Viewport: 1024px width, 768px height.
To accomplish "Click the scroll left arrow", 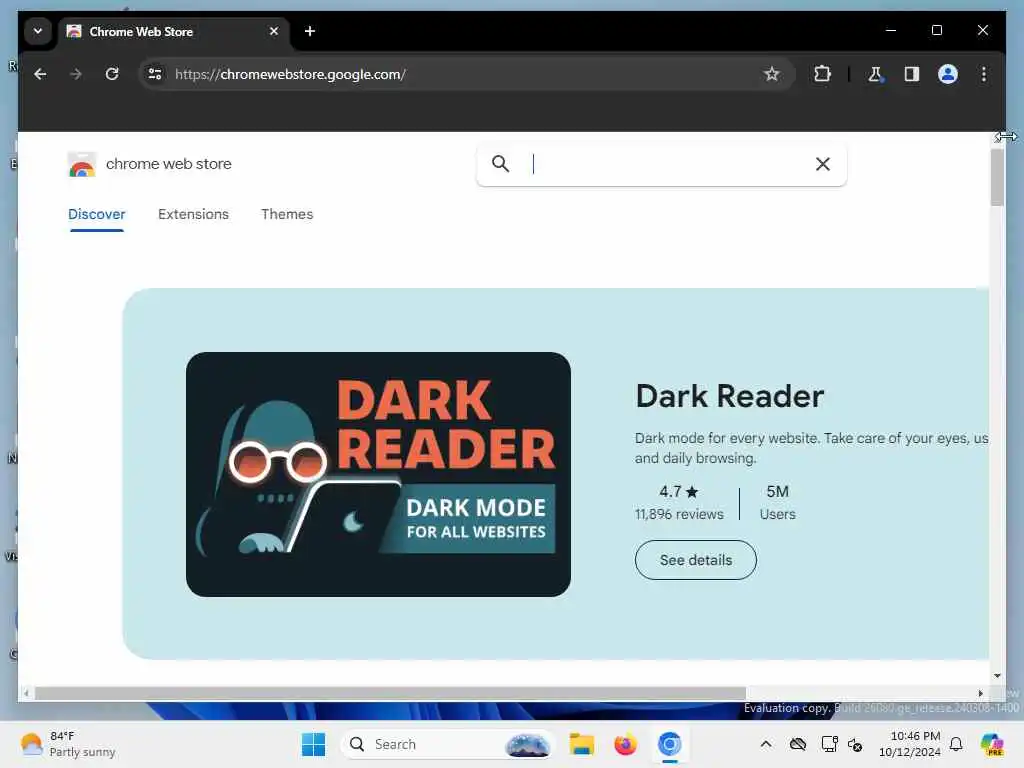I will pos(25,694).
